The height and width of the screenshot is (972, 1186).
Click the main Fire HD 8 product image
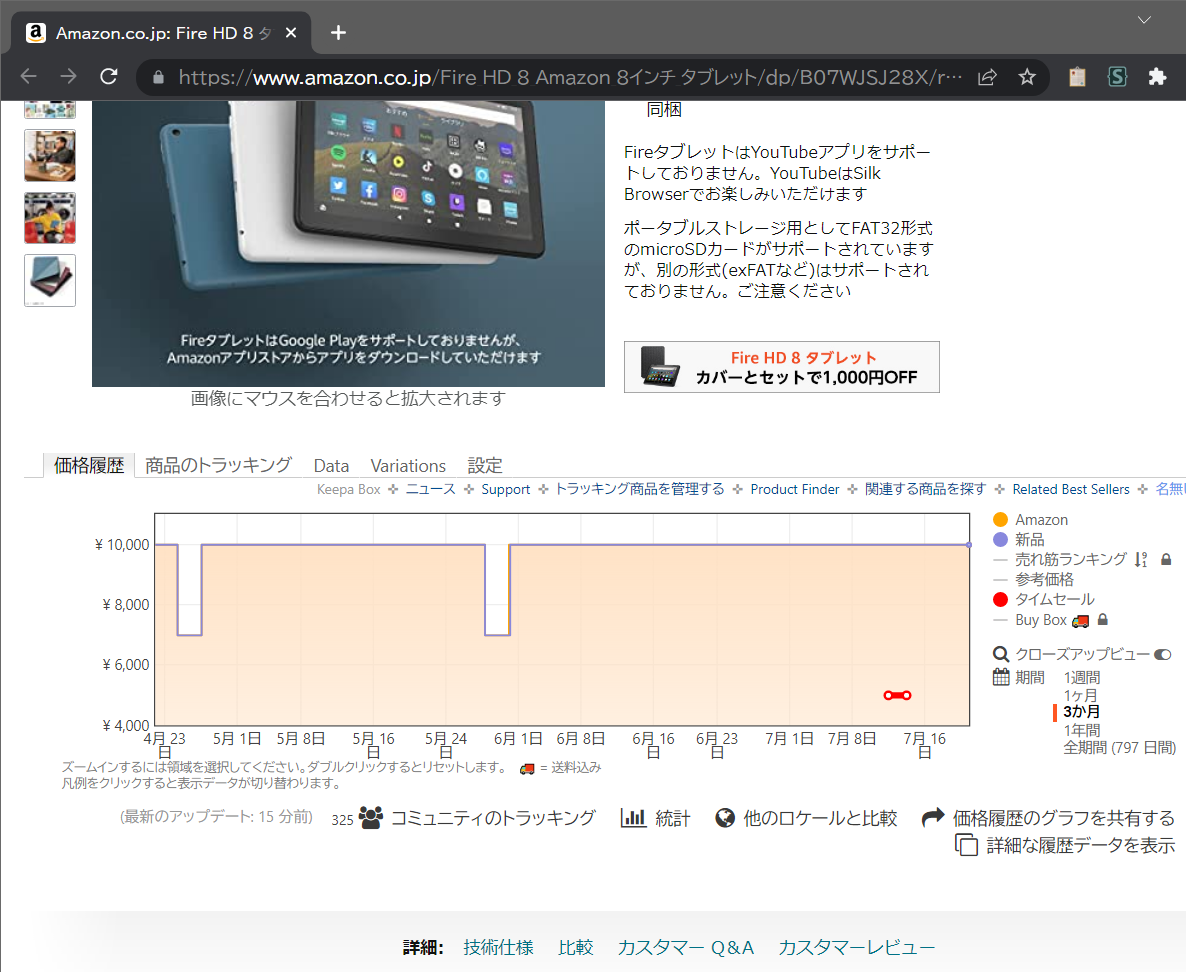click(348, 244)
